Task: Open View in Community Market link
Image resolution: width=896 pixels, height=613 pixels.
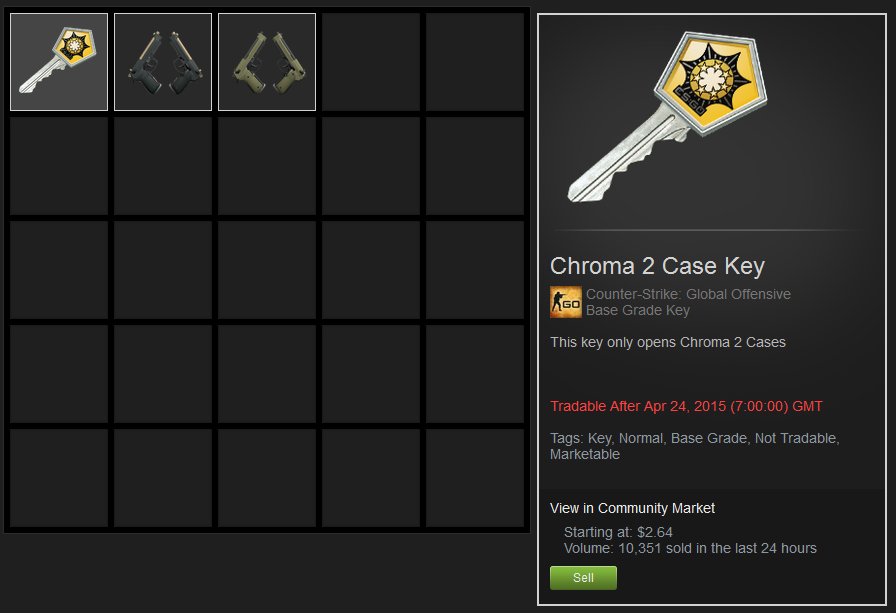Action: pos(632,508)
